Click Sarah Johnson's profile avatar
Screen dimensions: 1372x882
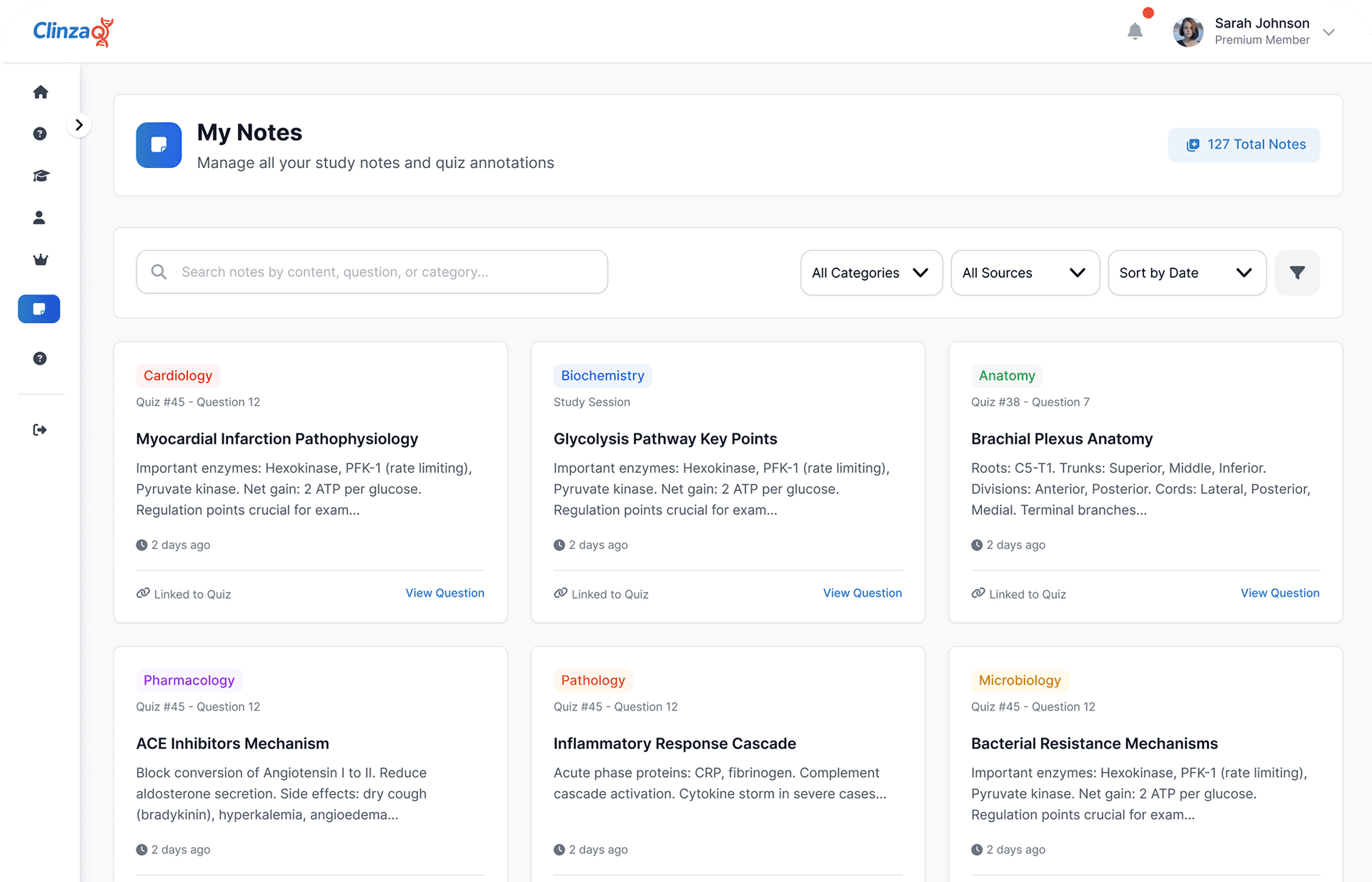(x=1188, y=32)
